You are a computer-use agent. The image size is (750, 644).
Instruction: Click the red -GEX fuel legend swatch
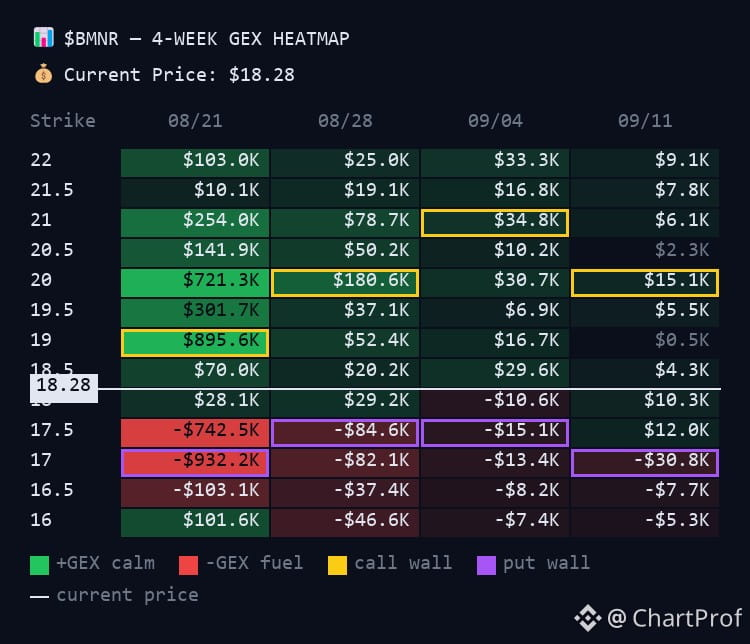[x=188, y=565]
